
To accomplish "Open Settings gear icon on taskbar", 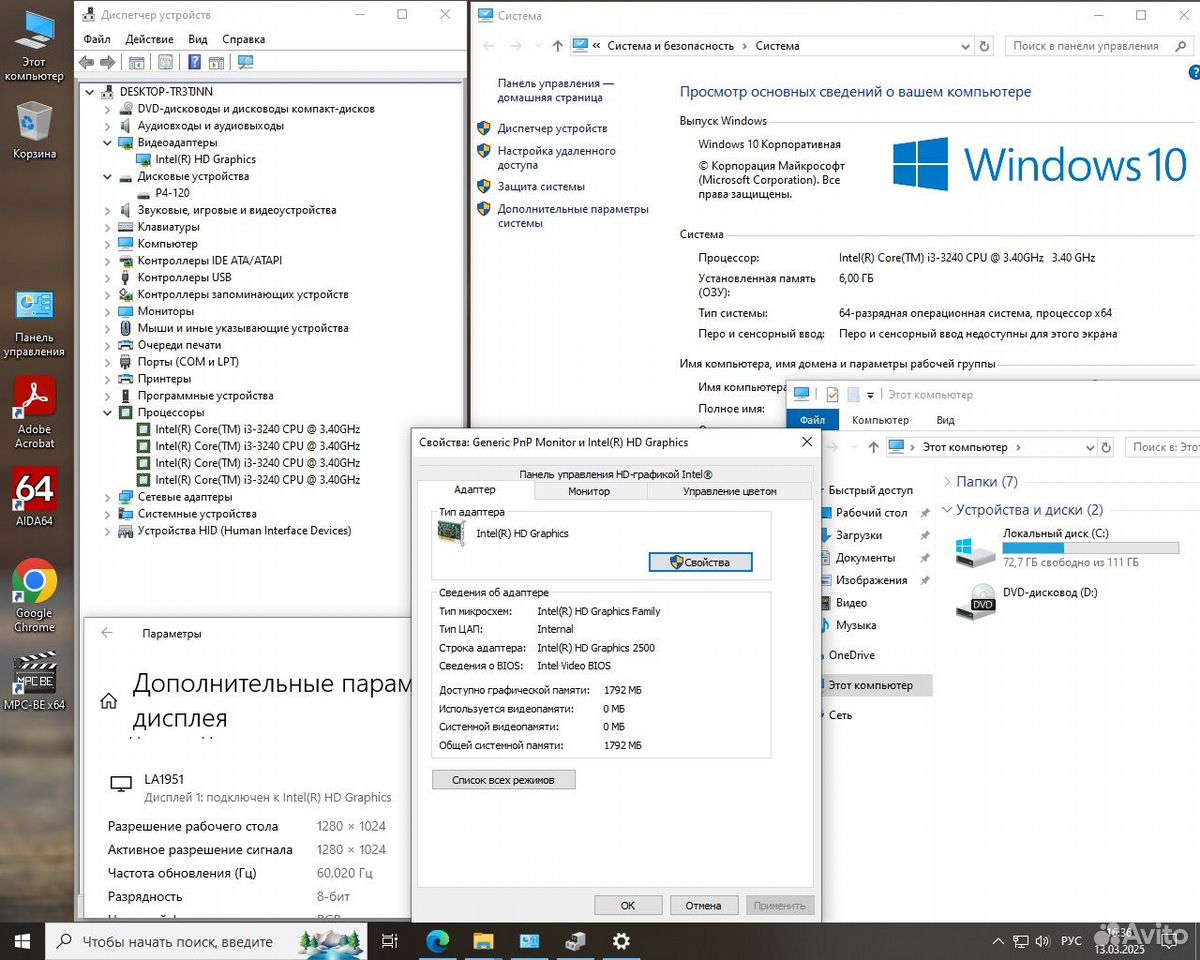I will pos(621,941).
